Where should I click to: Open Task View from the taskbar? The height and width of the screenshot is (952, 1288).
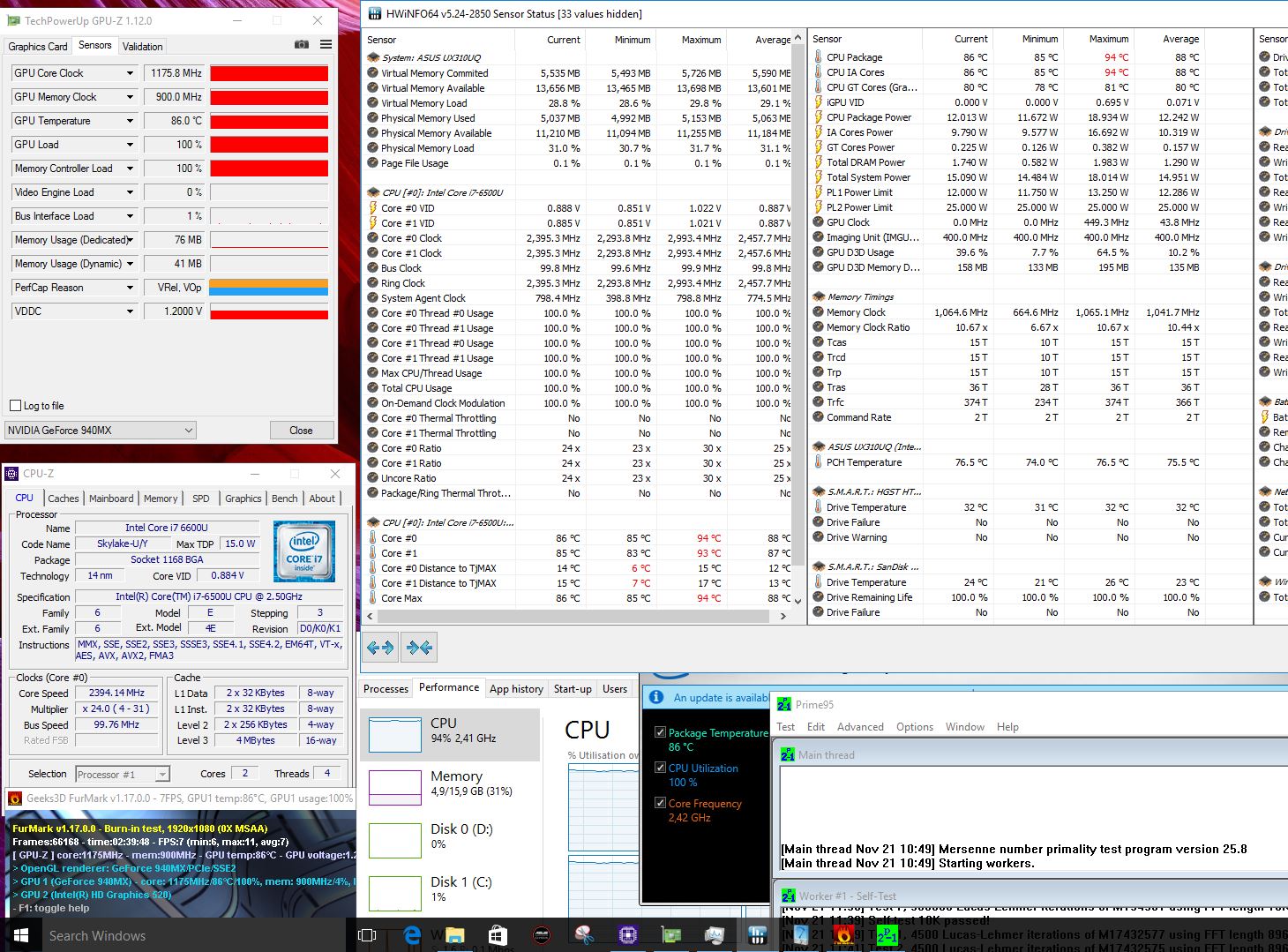click(368, 935)
